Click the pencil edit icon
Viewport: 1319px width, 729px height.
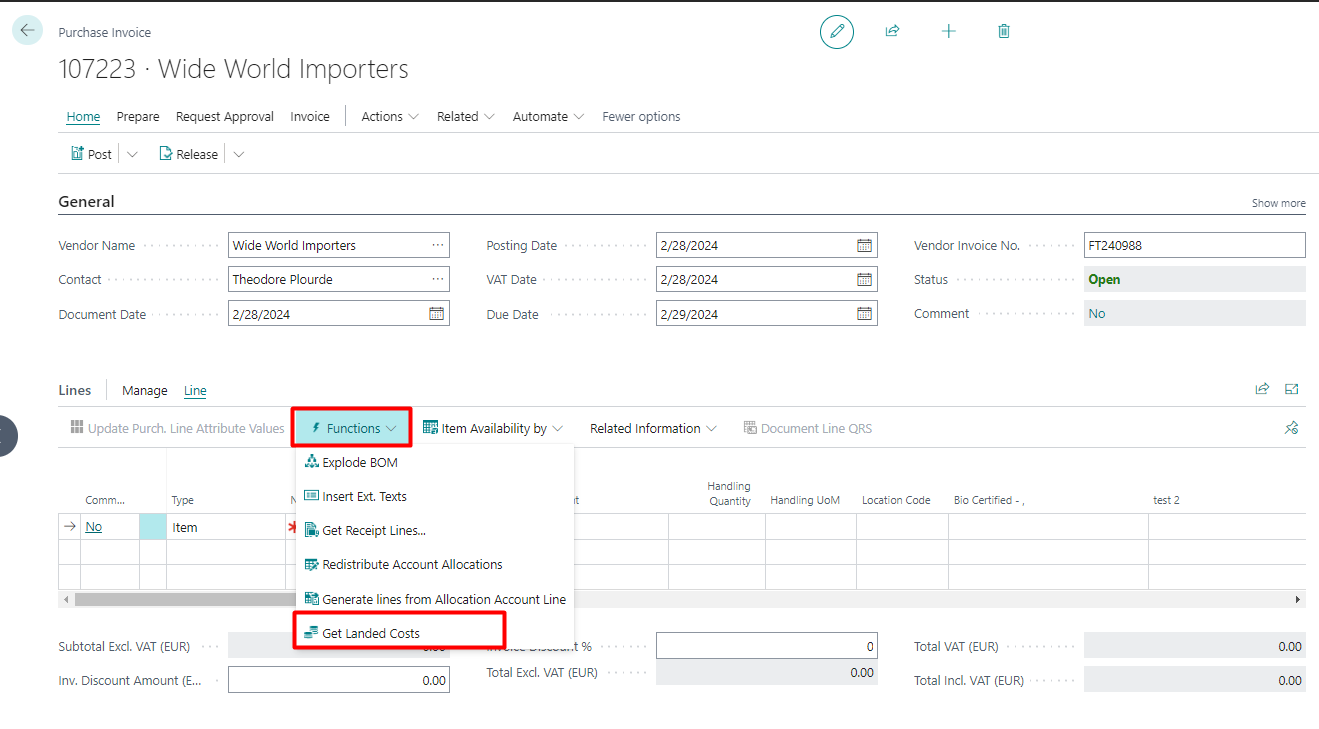click(837, 32)
